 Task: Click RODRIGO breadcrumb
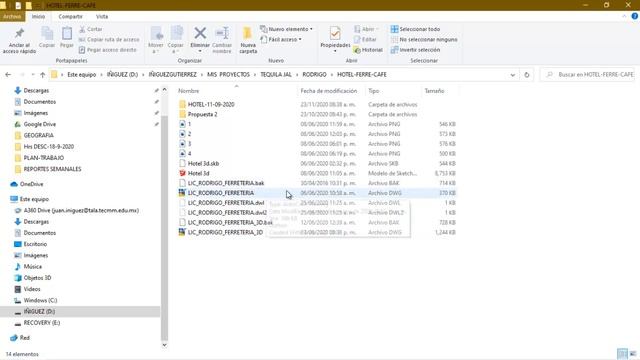click(314, 75)
